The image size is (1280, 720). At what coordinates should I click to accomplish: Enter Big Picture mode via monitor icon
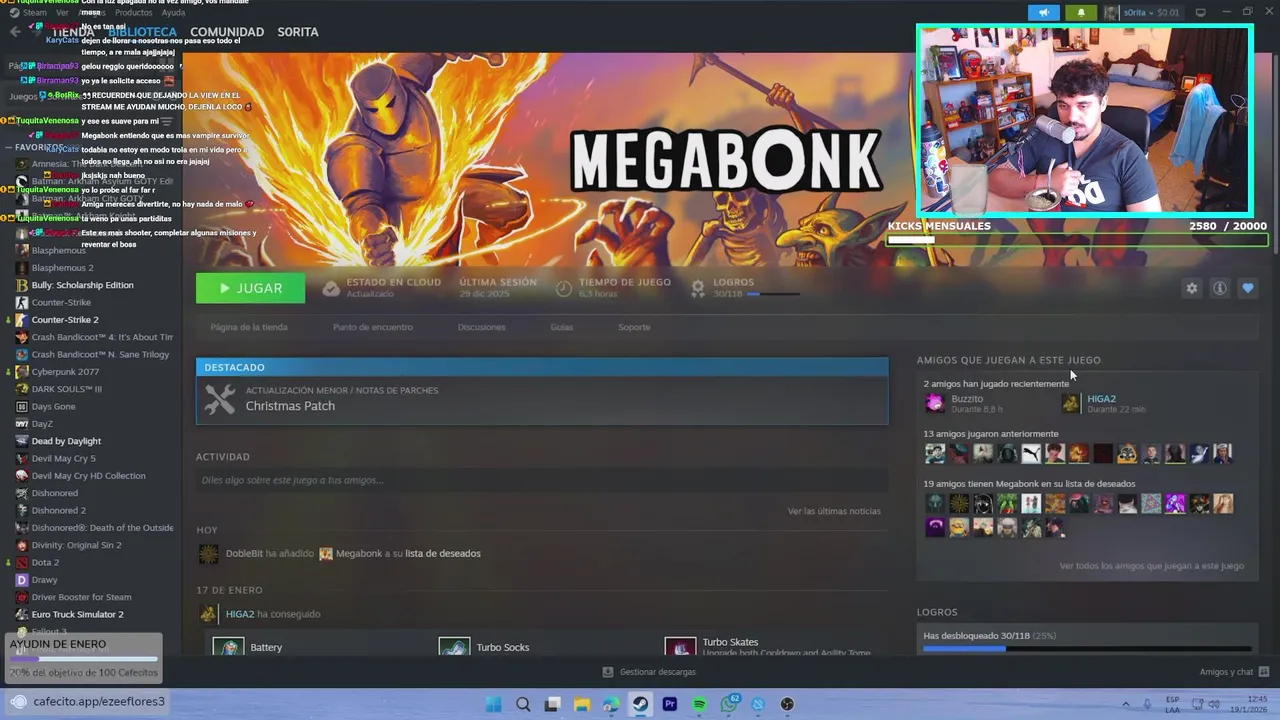(x=1200, y=13)
